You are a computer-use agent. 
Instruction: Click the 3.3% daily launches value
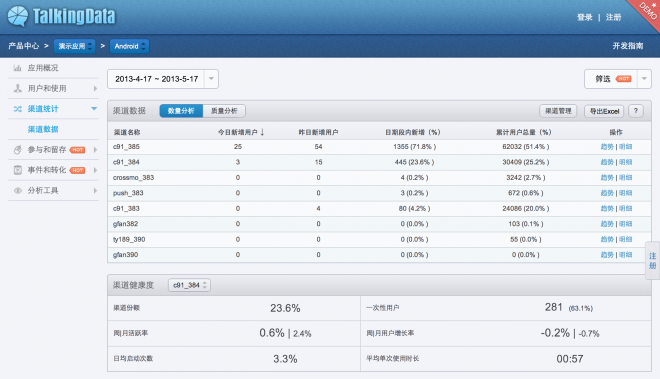click(285, 359)
